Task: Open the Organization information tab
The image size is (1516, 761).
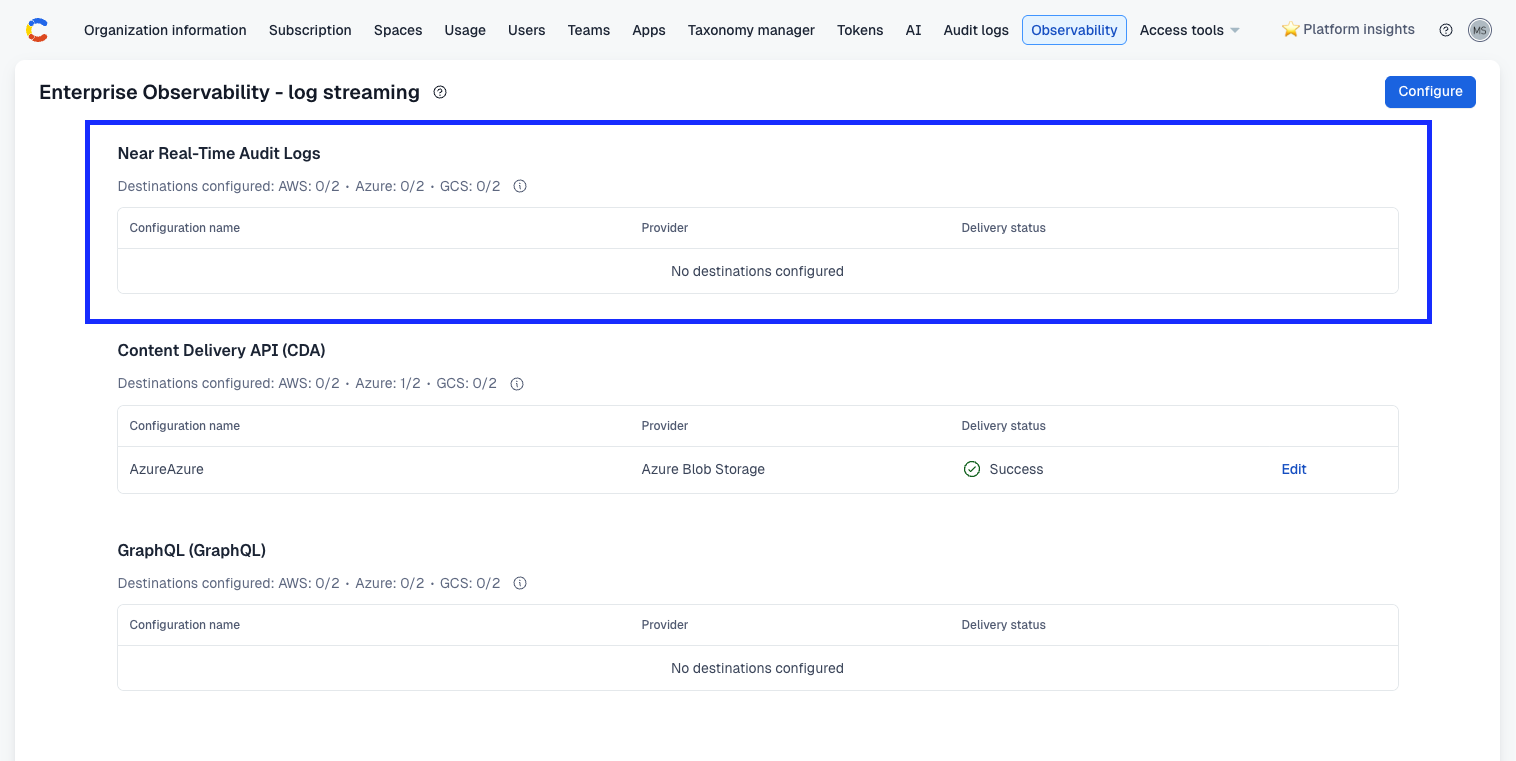Action: (x=165, y=30)
